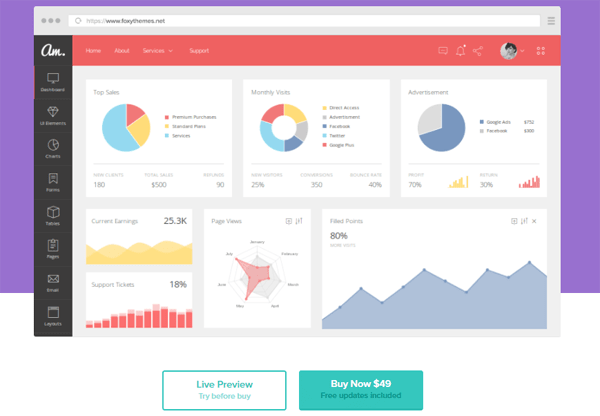Open the Services dropdown menu

pos(158,51)
